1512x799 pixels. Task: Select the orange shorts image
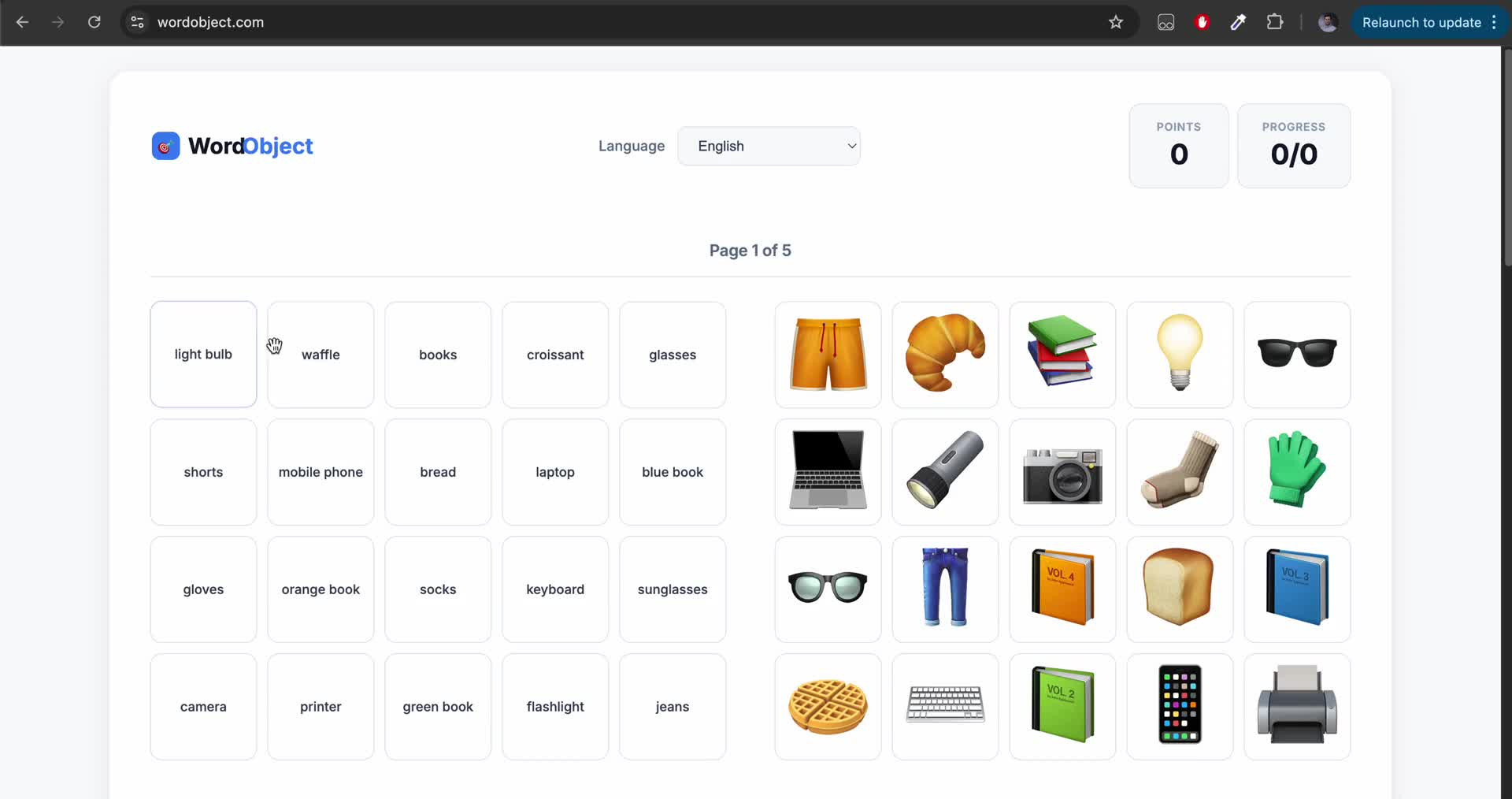click(x=828, y=355)
